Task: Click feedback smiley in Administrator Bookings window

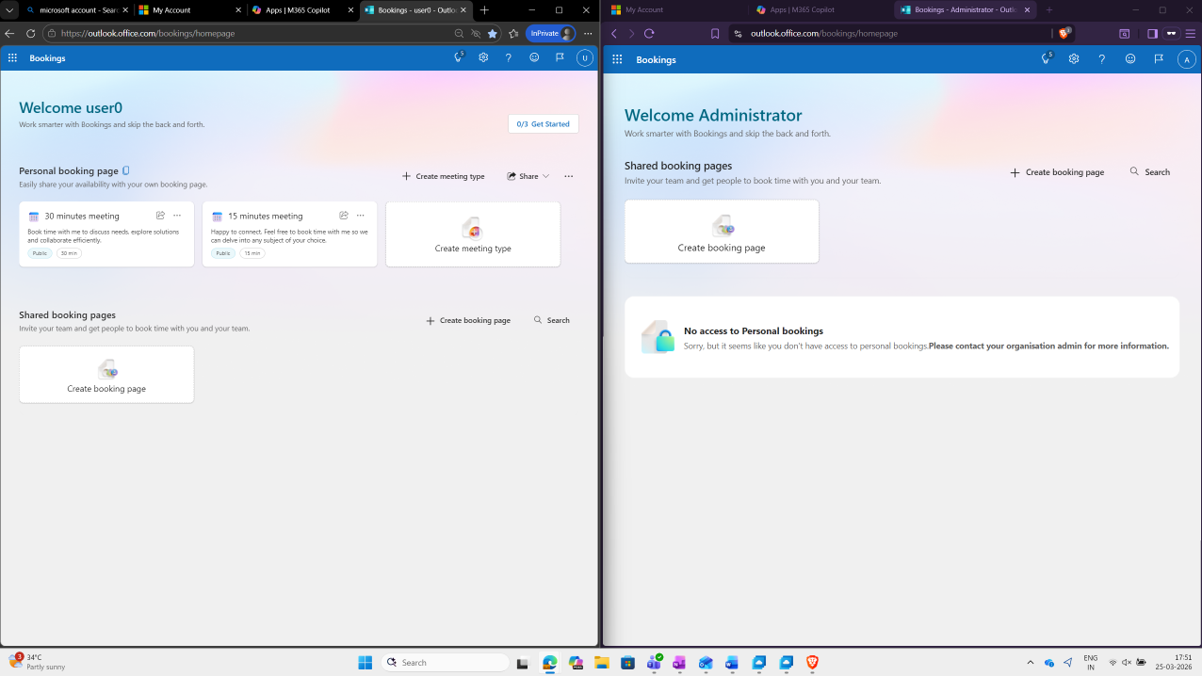Action: click(x=1130, y=59)
